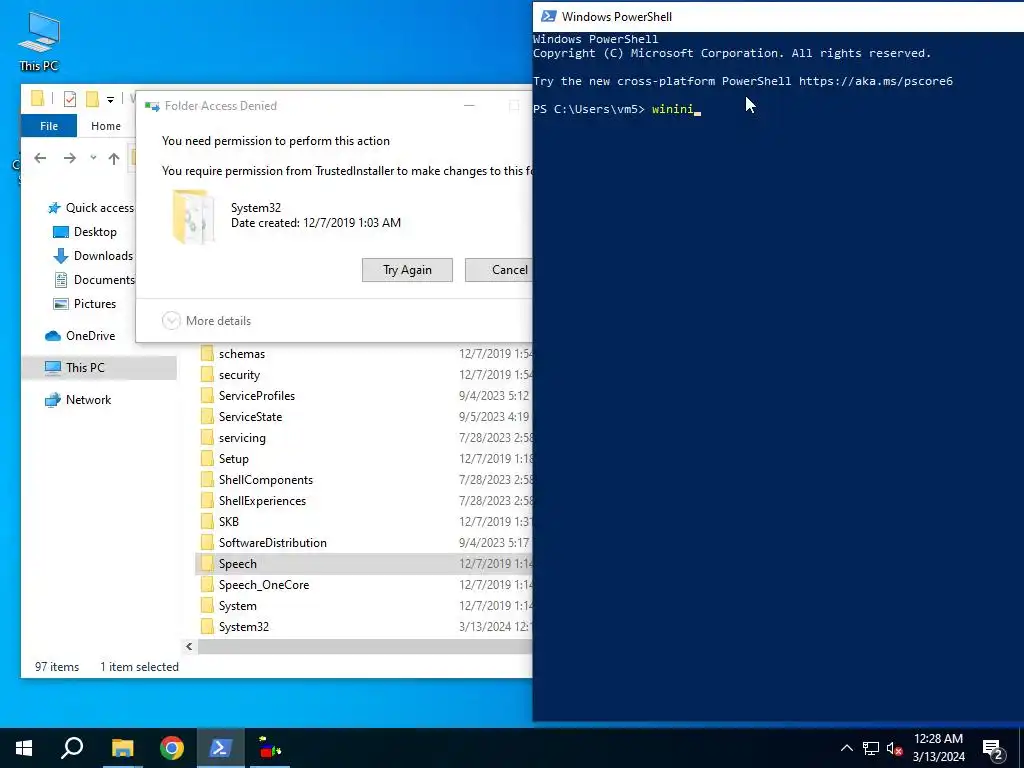Viewport: 1024px width, 768px height.
Task: Go up one folder level arrow
Action: click(x=114, y=158)
